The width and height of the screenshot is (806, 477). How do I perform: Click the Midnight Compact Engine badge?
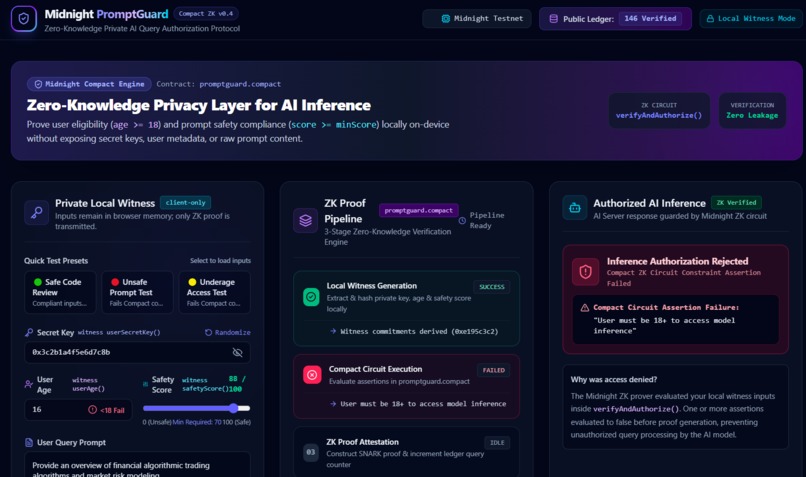click(x=89, y=84)
